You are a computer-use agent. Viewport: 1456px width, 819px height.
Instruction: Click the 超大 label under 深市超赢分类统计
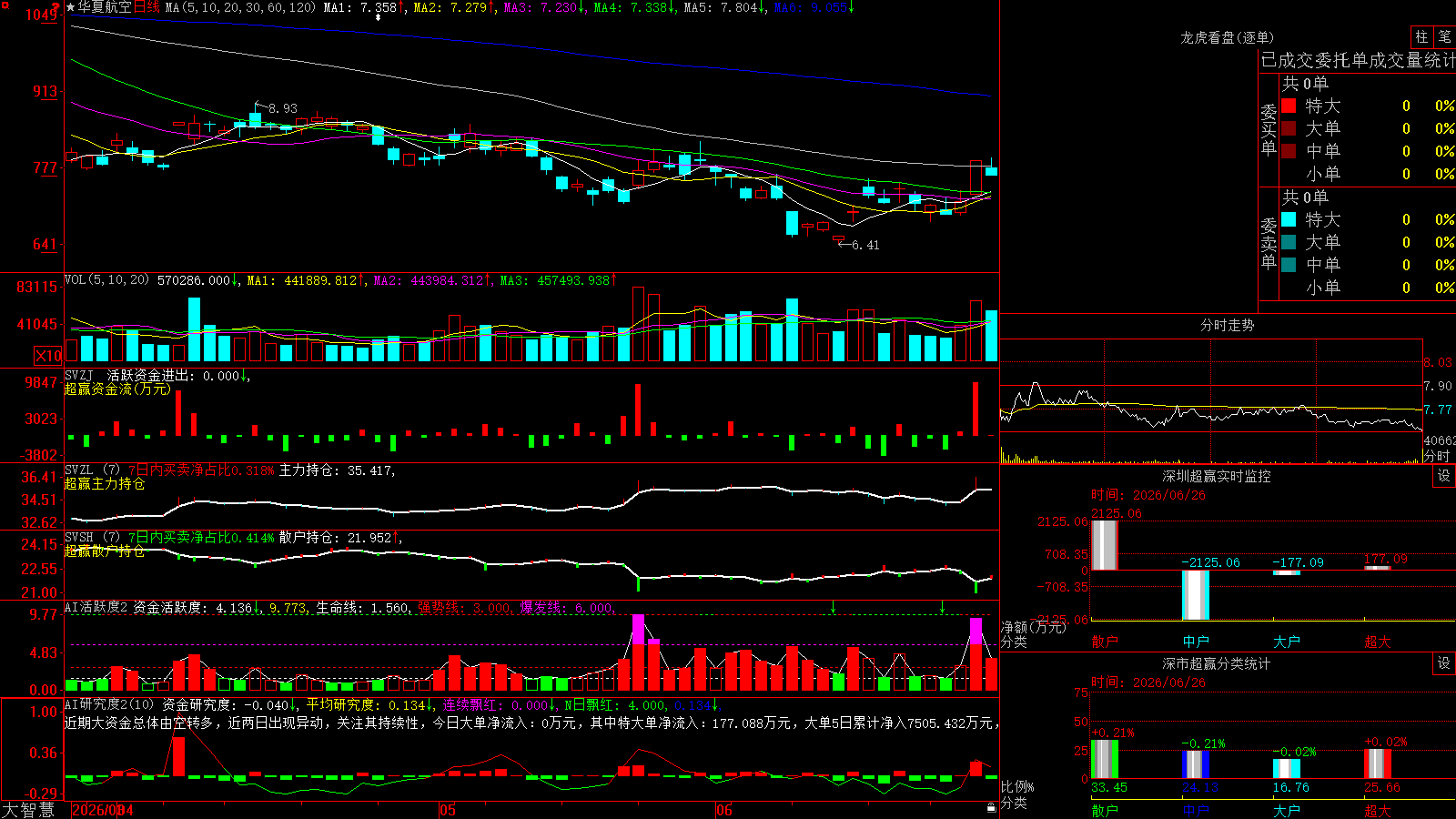click(x=1378, y=810)
